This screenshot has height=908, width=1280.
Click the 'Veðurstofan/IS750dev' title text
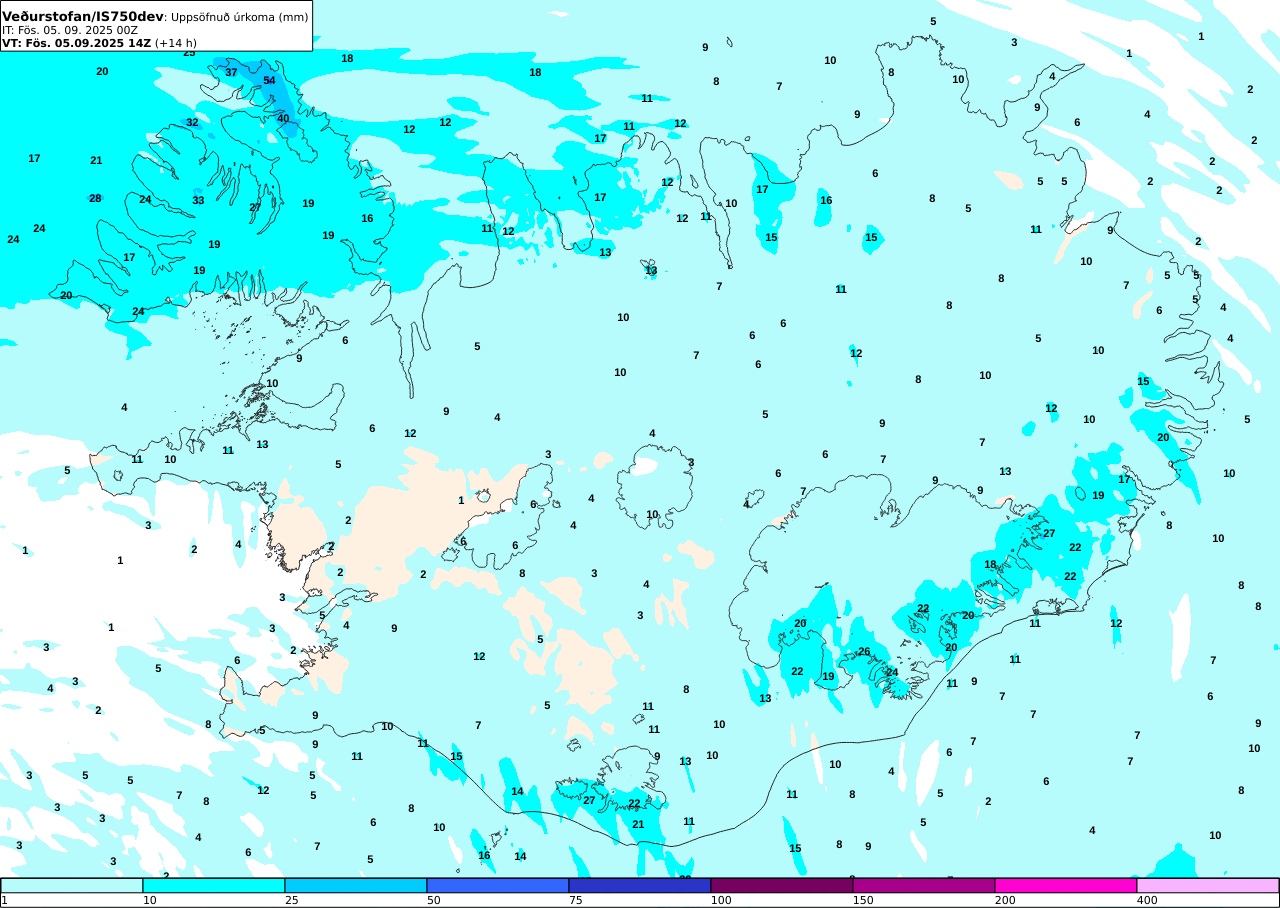[82, 17]
